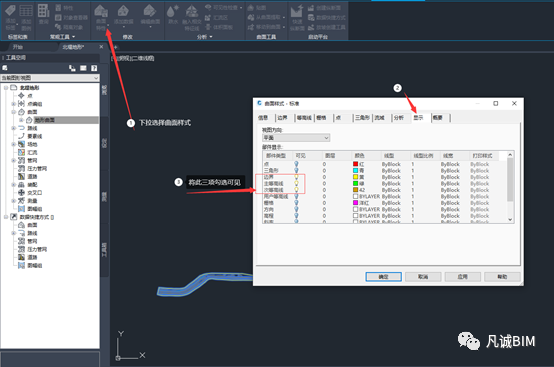Screen dimensions: 554x367
Task: Expand the 测量 tree node
Action: 13,201
